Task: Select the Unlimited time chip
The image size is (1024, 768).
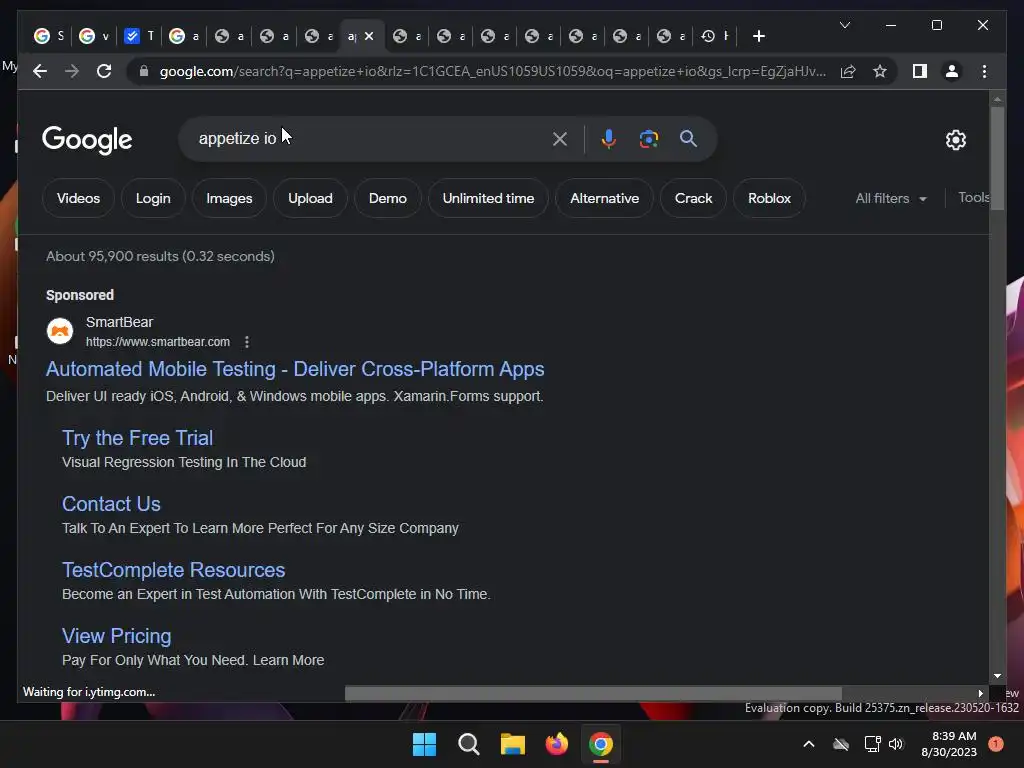Action: tap(488, 198)
